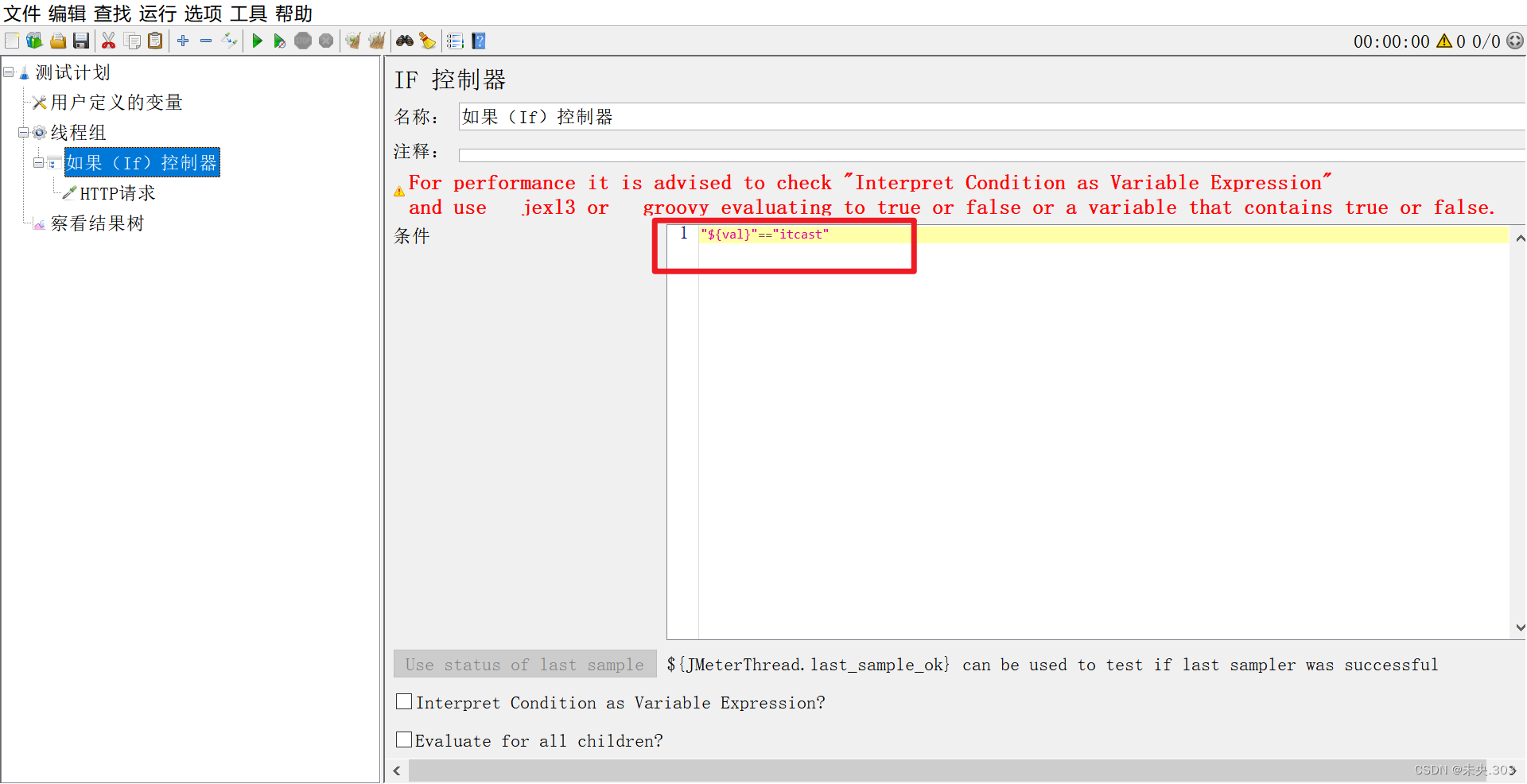This screenshot has height=784, width=1527.
Task: Click the elapsed time 00:00:00 display
Action: click(x=1392, y=41)
